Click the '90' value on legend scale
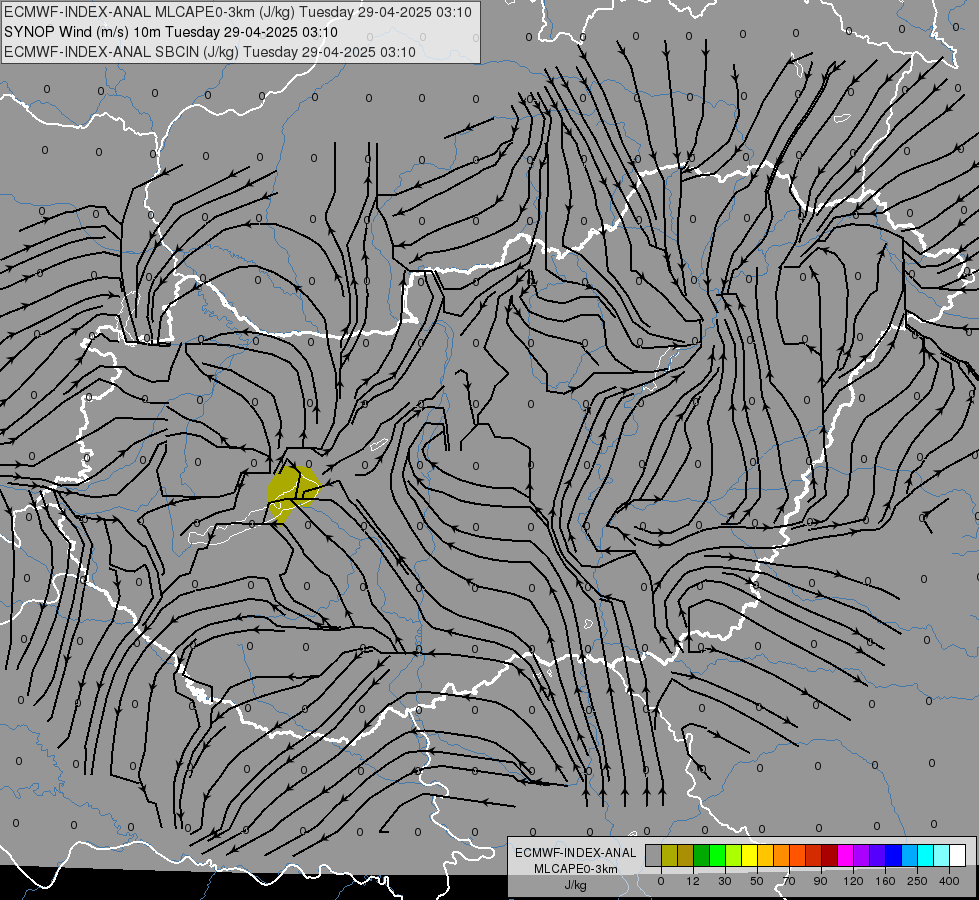The height and width of the screenshot is (900, 979). [820, 881]
